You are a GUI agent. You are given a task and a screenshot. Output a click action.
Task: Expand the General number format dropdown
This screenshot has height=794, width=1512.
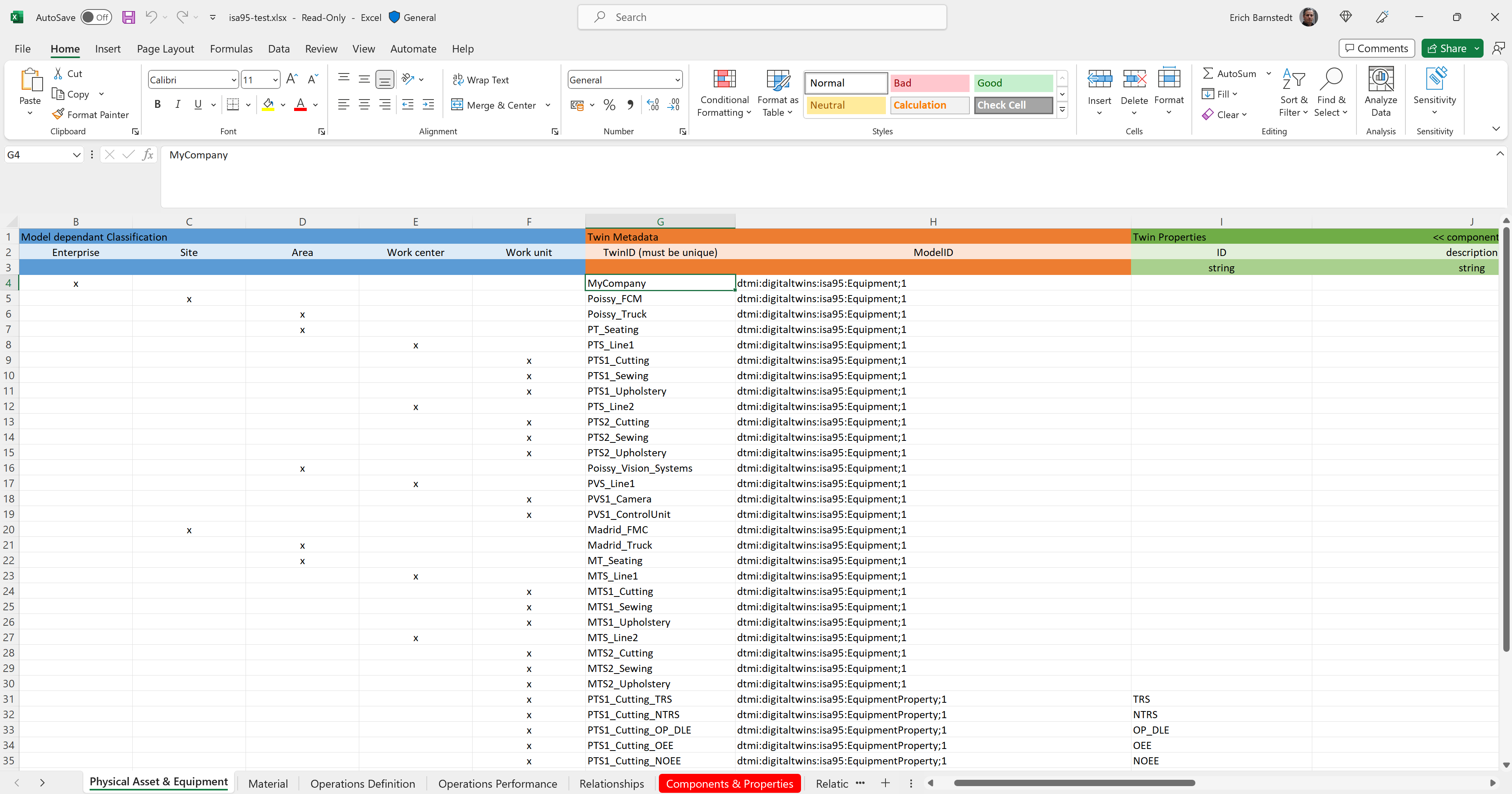point(677,80)
